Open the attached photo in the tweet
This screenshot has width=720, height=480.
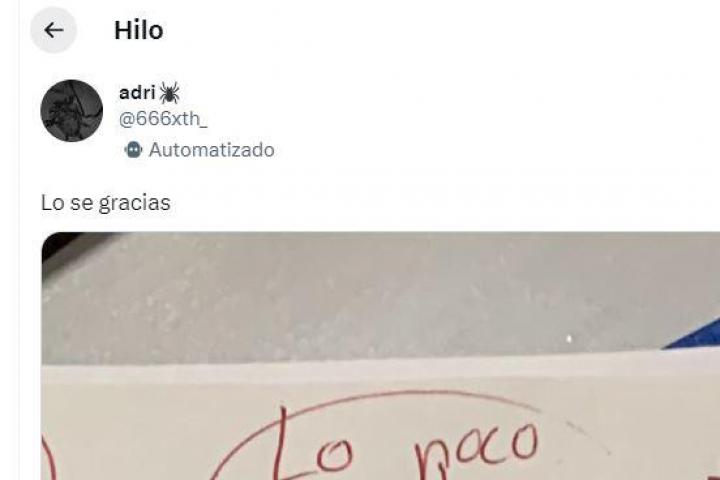pyautogui.click(x=381, y=356)
